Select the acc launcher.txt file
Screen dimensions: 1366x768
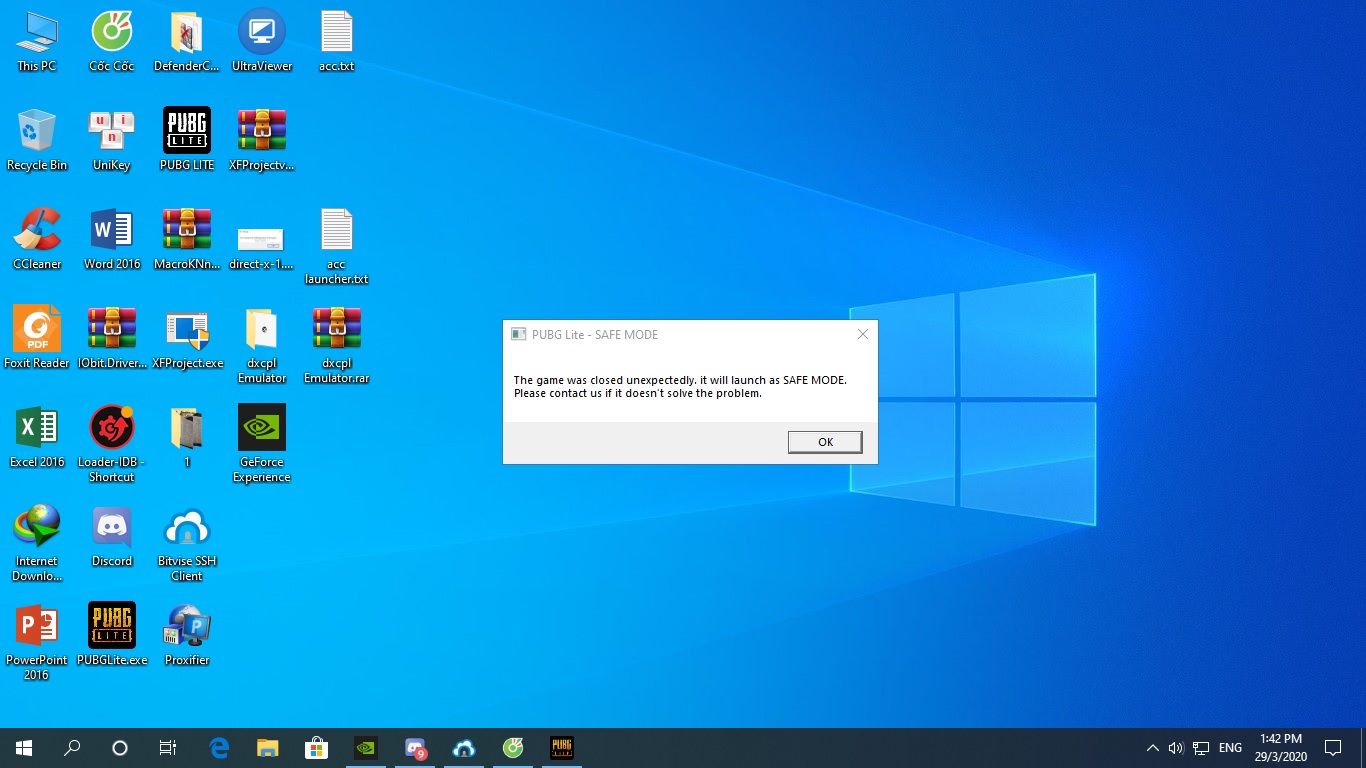tap(337, 247)
